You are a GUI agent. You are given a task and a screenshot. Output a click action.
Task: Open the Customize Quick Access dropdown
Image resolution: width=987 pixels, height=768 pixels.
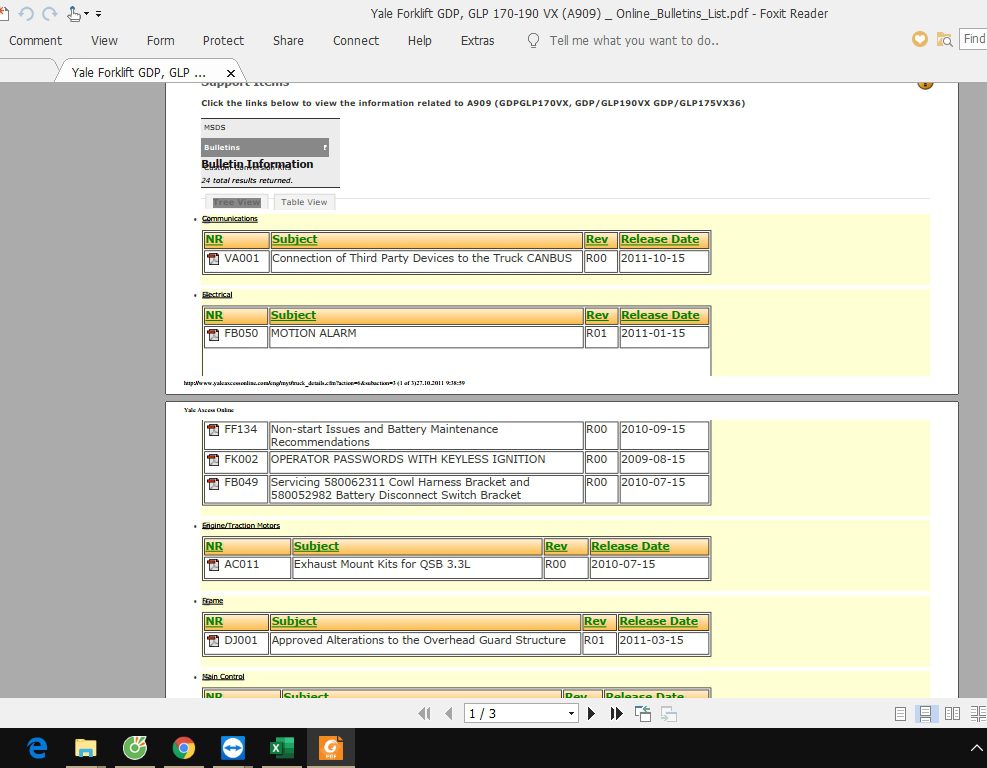[x=98, y=13]
